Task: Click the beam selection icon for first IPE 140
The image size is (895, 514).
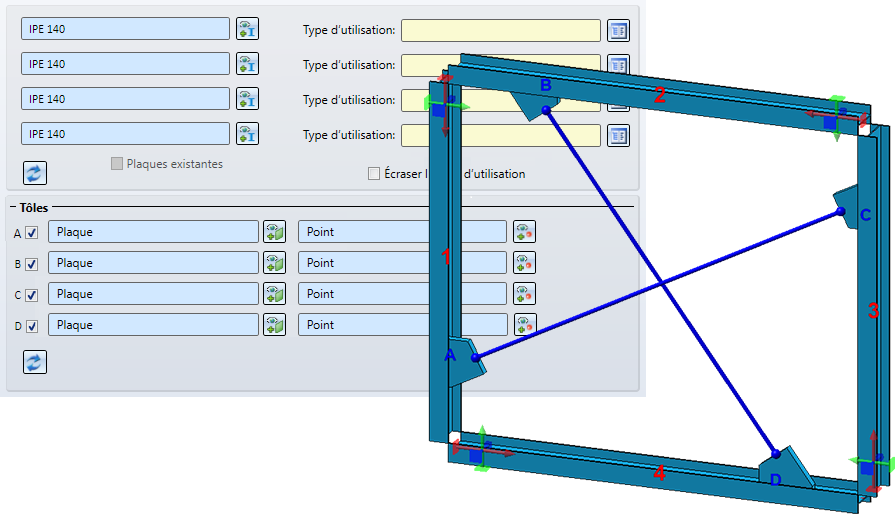Action: (x=247, y=29)
